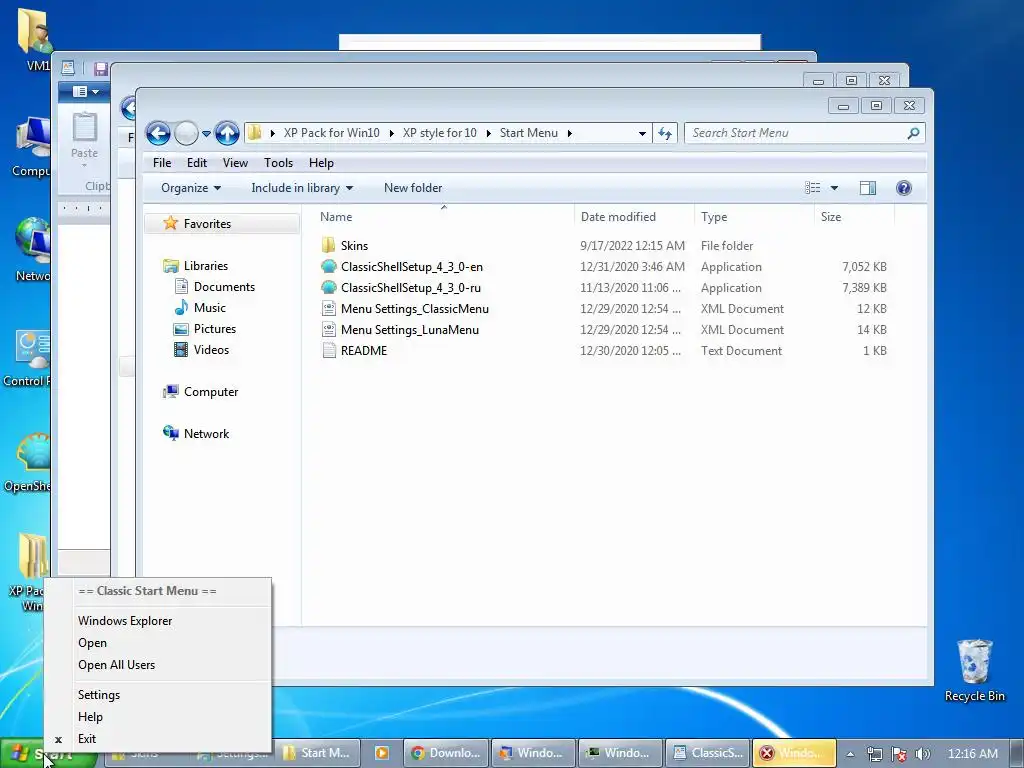Show hidden tray icons arrow
Screen dimensions: 1024x768
[850, 754]
